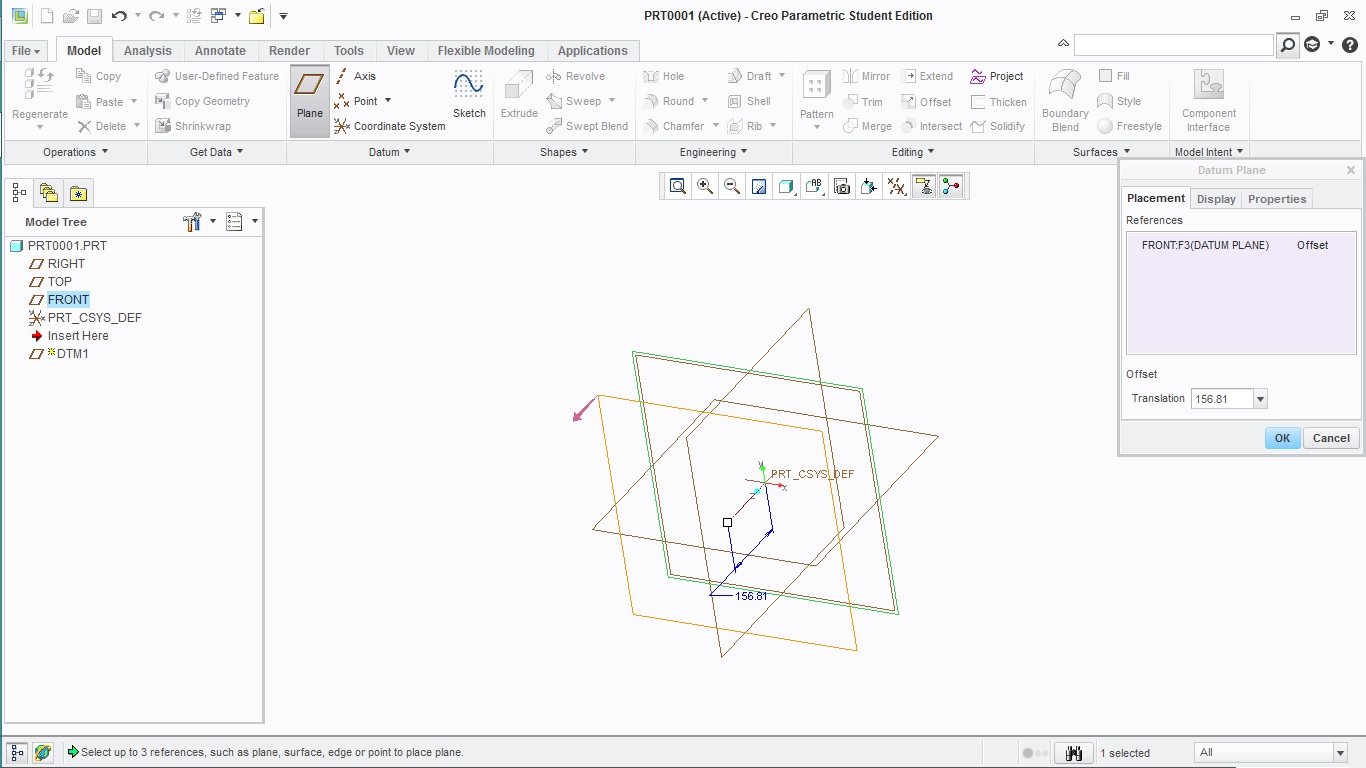Open the File menu

tap(26, 51)
